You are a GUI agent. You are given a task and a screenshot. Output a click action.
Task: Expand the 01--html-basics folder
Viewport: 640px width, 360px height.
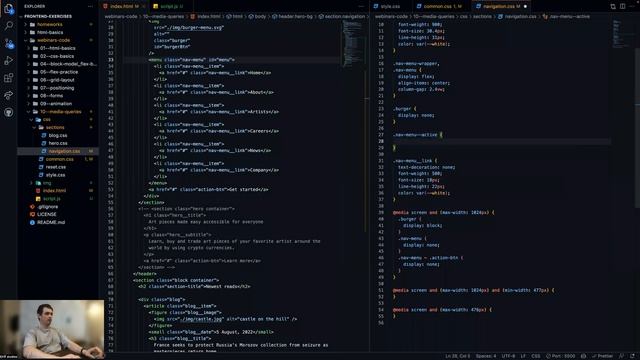[58, 48]
